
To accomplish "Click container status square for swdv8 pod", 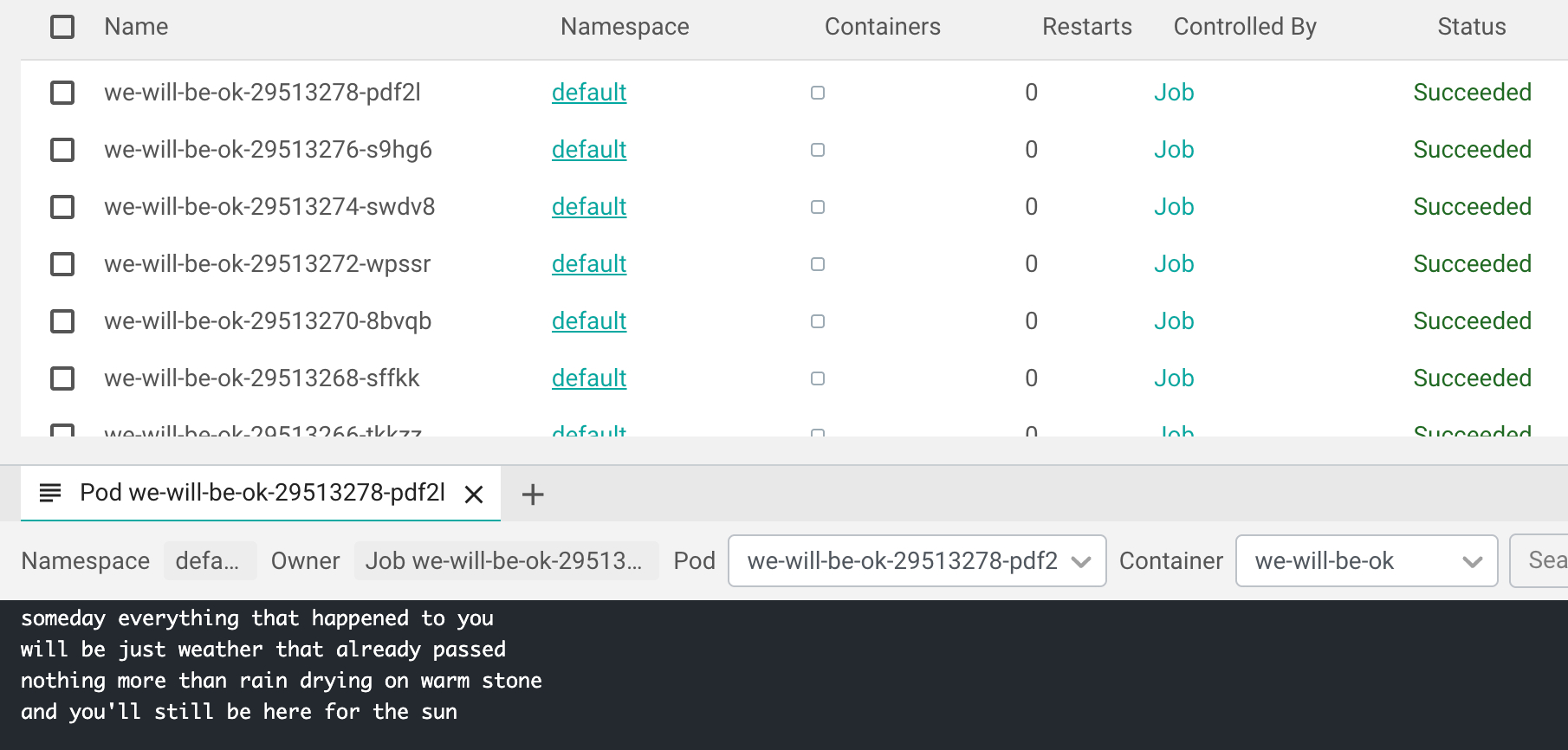I will [817, 207].
